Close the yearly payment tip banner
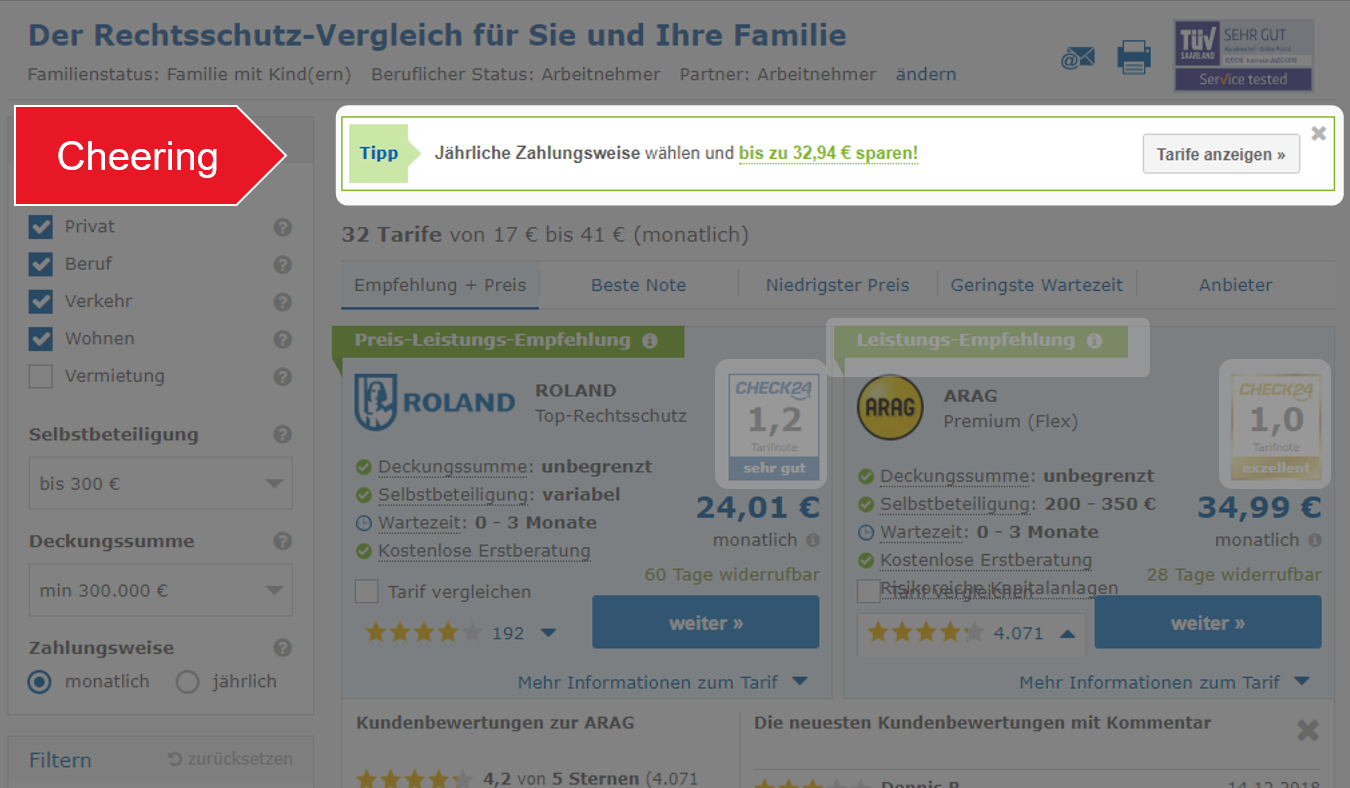Screen dimensions: 1350x788 1319,133
